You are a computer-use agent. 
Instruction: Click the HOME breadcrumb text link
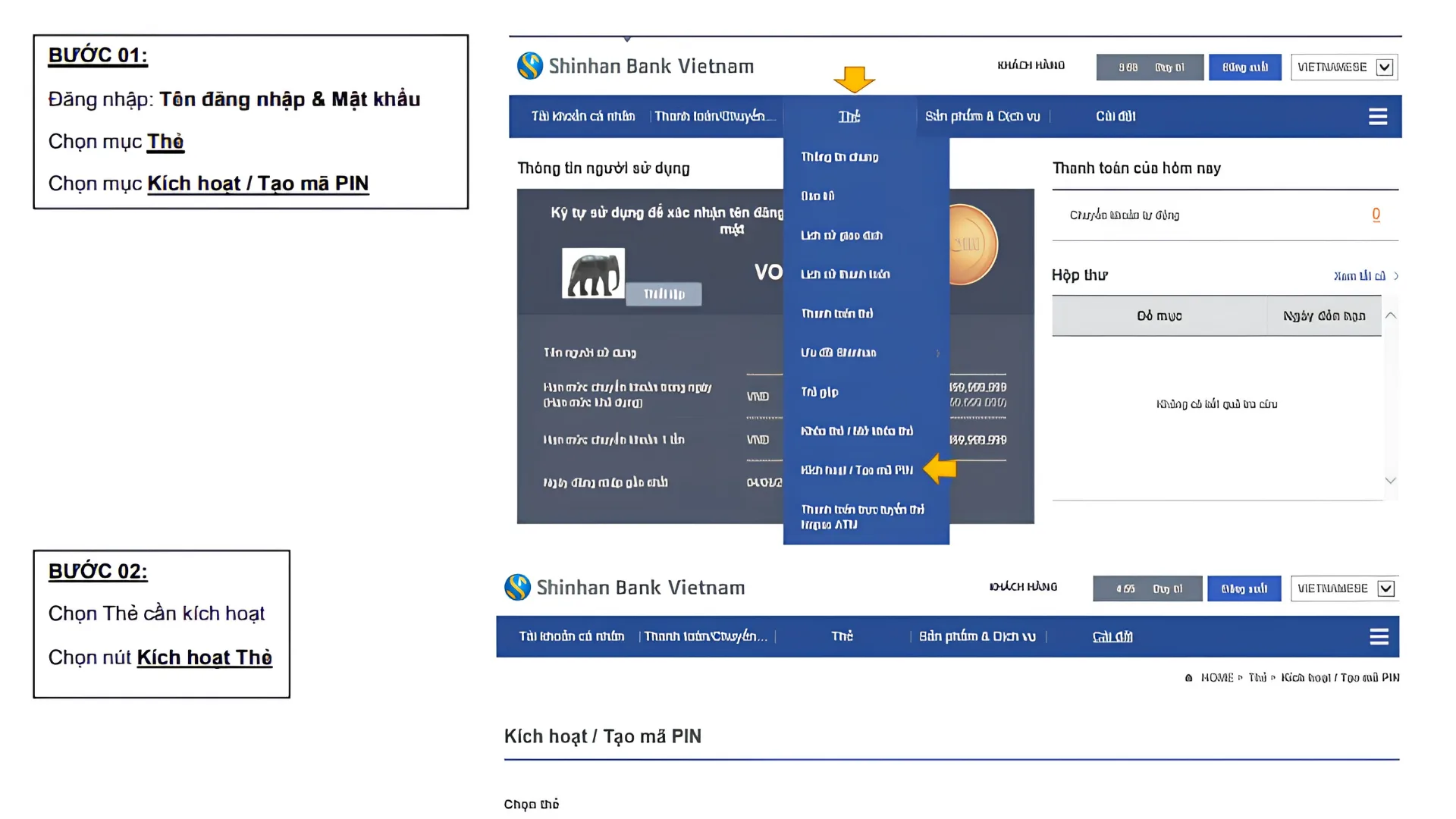click(x=1217, y=678)
